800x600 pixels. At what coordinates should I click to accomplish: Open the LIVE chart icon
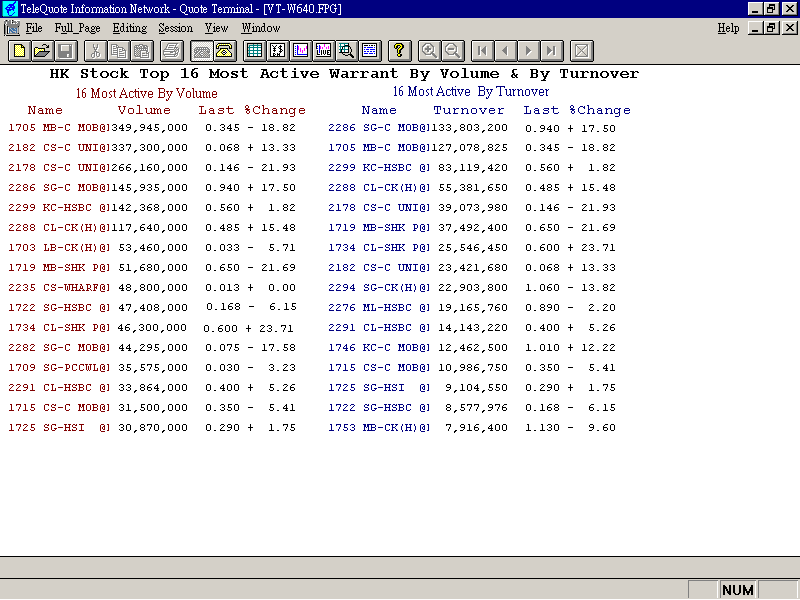click(324, 51)
